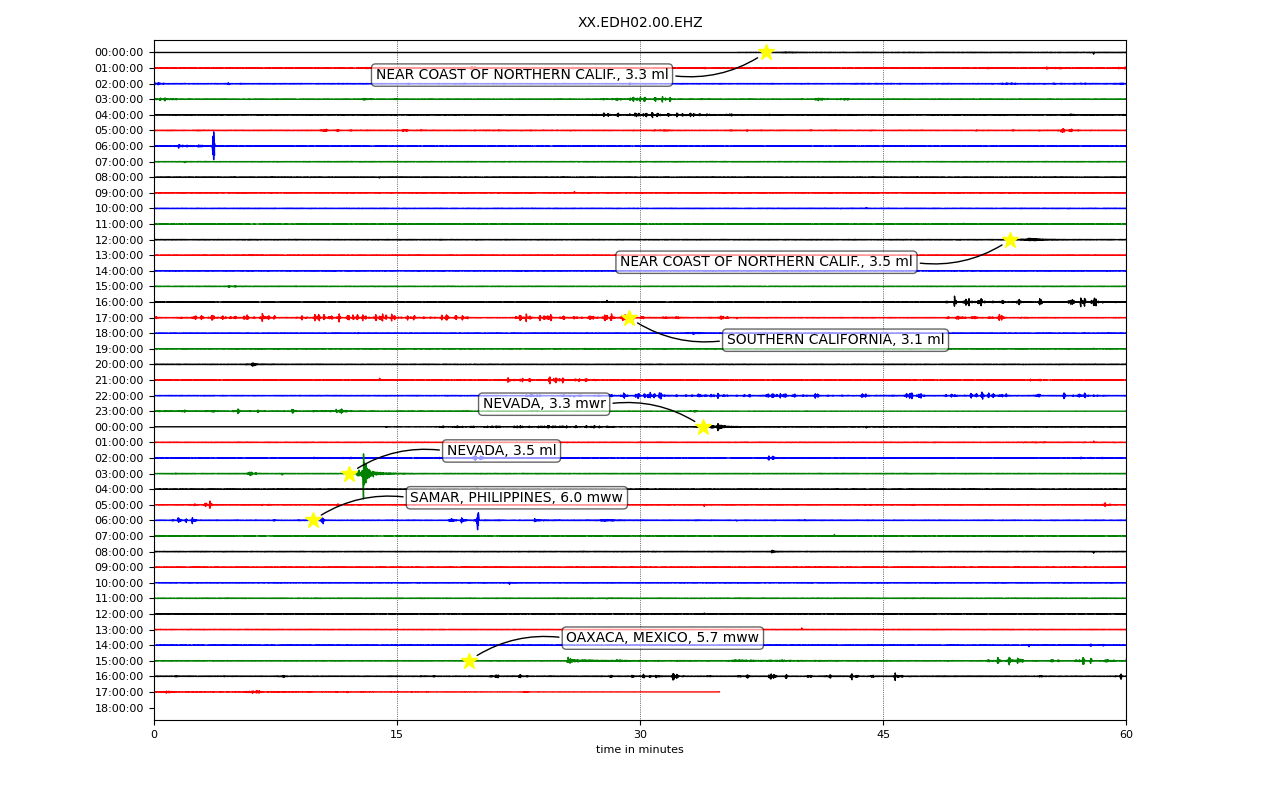
Task: Select the NEAR COAST OF NORTHERN CALIF., 3.5 ml label
Action: 766,262
